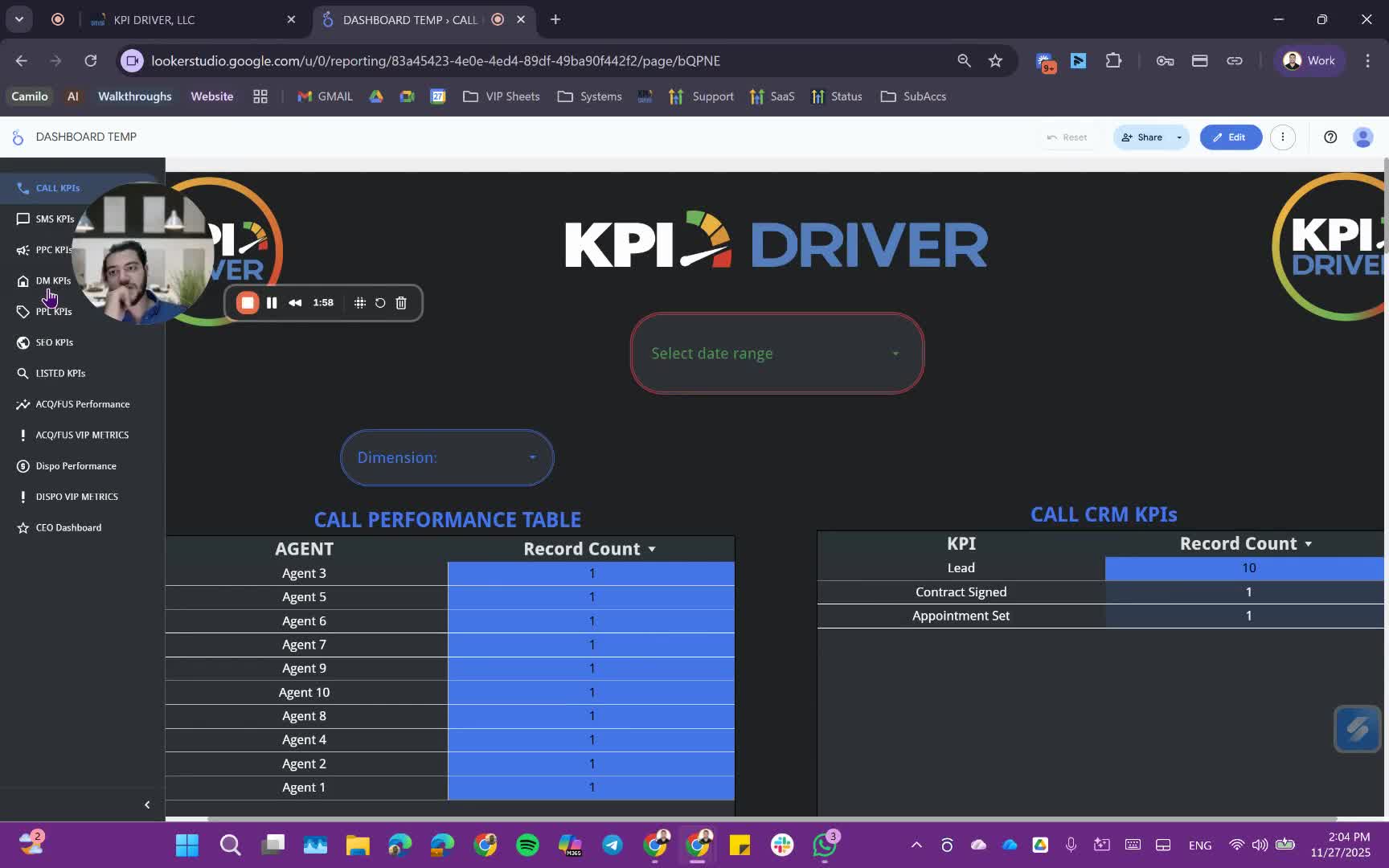Reload the current page
1389x868 pixels.
point(91,61)
